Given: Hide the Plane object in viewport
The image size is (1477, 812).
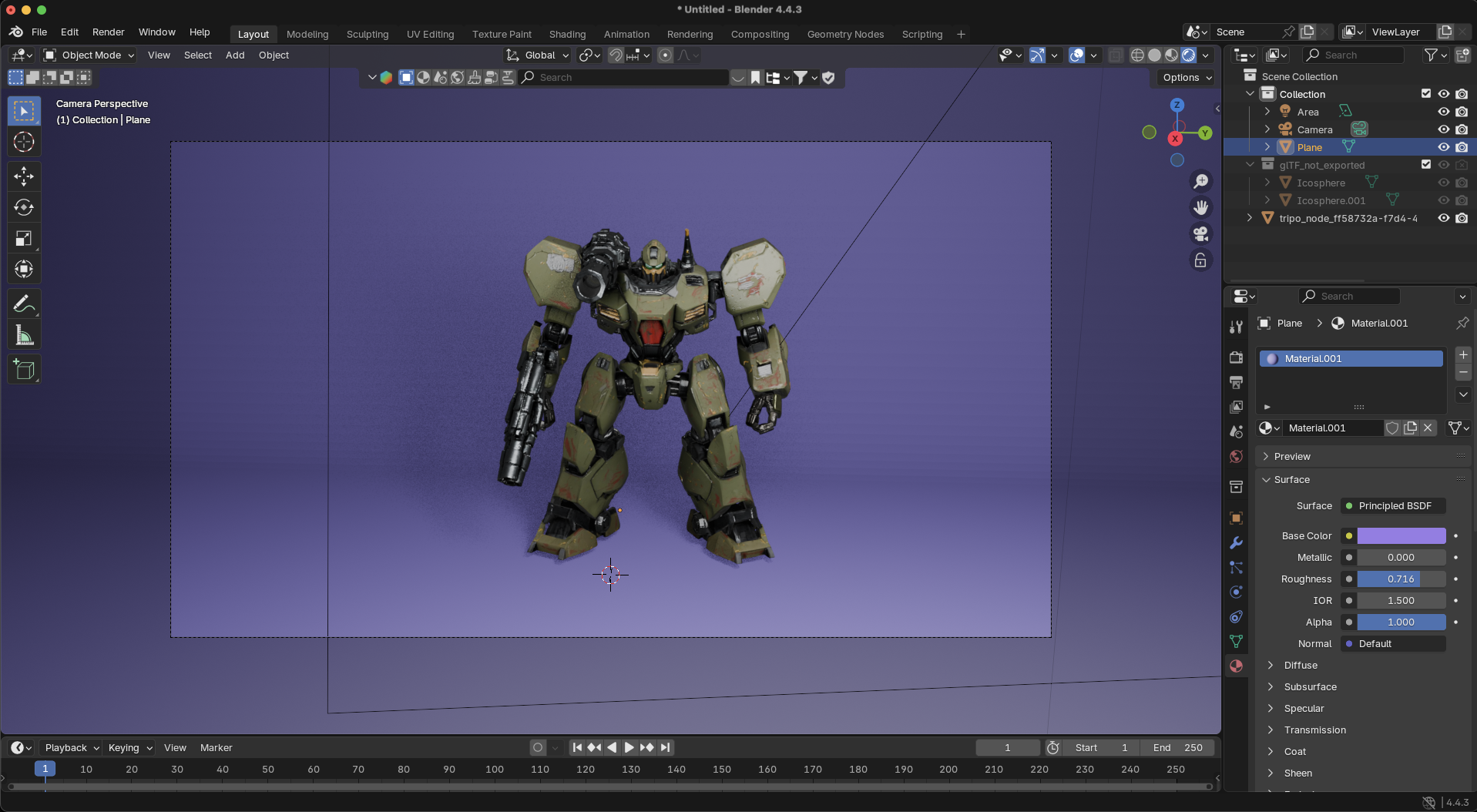Looking at the screenshot, I should click(1443, 147).
